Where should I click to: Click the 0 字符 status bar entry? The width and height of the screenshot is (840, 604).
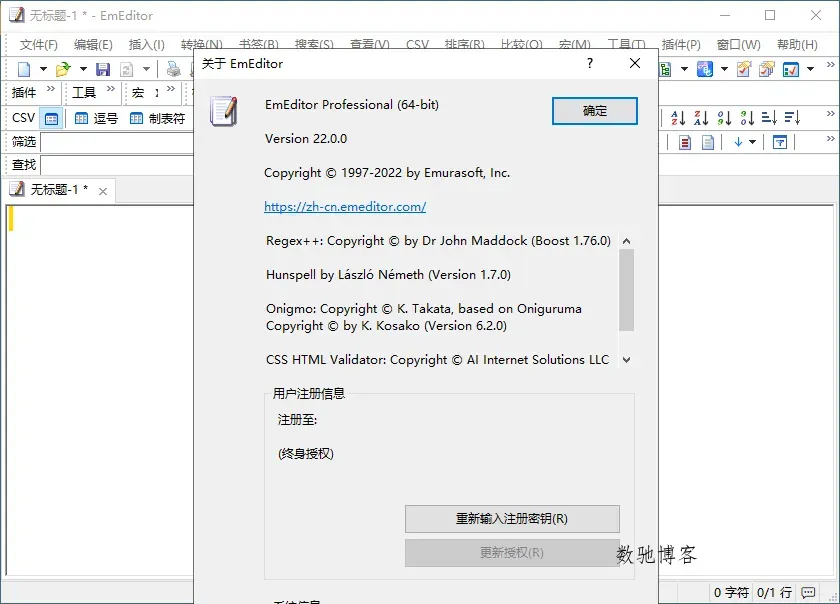click(731, 592)
